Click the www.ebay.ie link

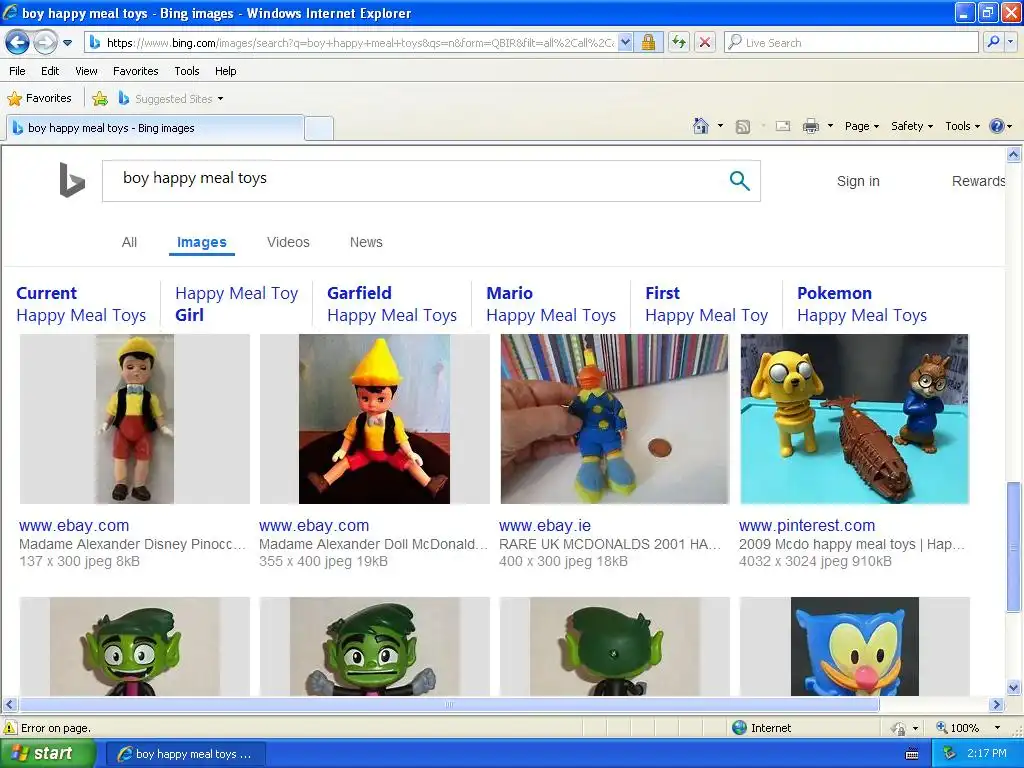[x=545, y=525]
